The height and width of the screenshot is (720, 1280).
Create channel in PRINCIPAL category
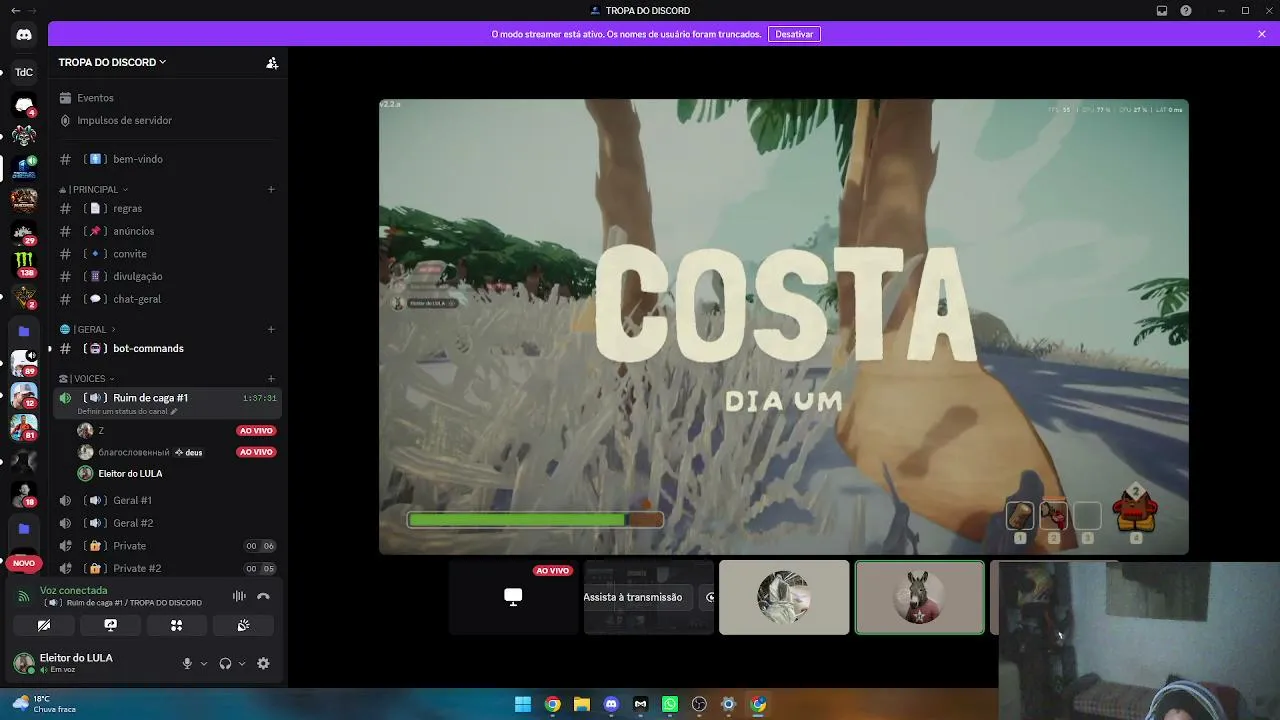tap(271, 189)
